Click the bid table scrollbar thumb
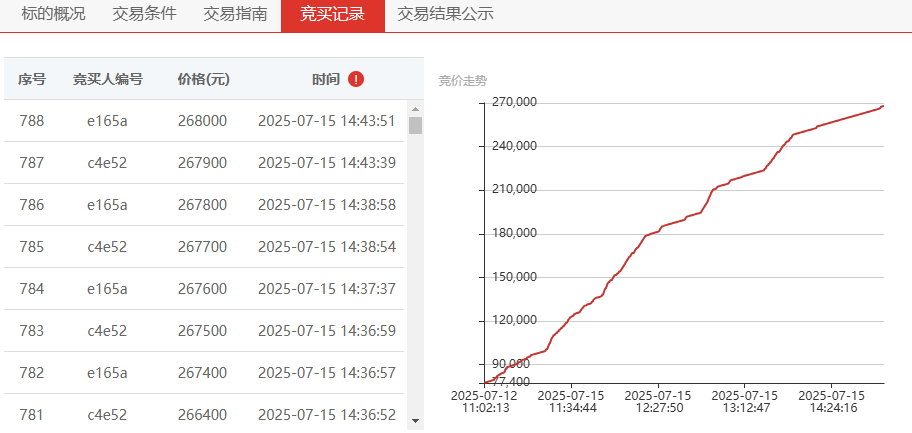The height and width of the screenshot is (433, 912). coord(415,125)
